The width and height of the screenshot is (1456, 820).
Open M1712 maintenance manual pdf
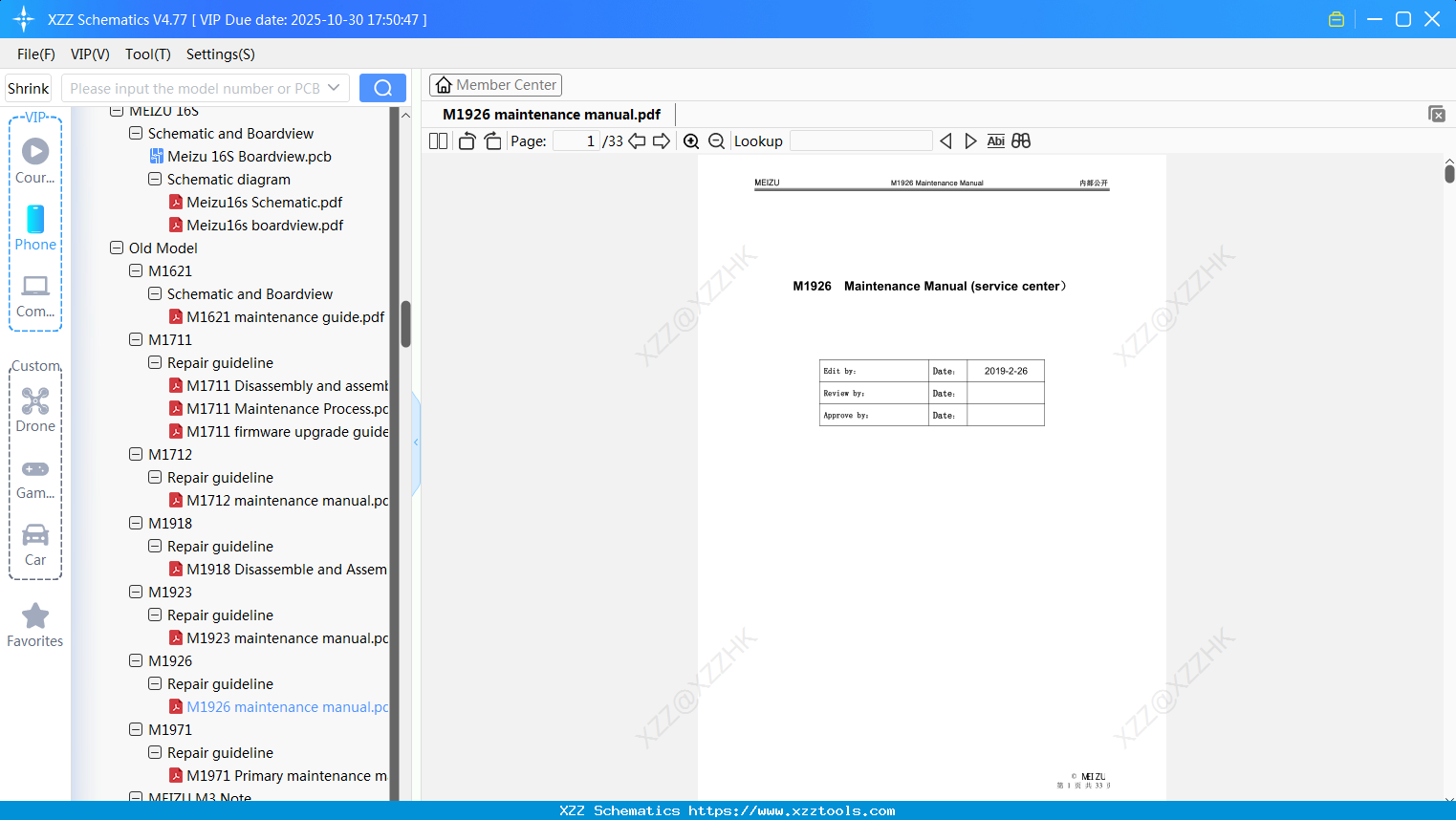pyautogui.click(x=278, y=501)
